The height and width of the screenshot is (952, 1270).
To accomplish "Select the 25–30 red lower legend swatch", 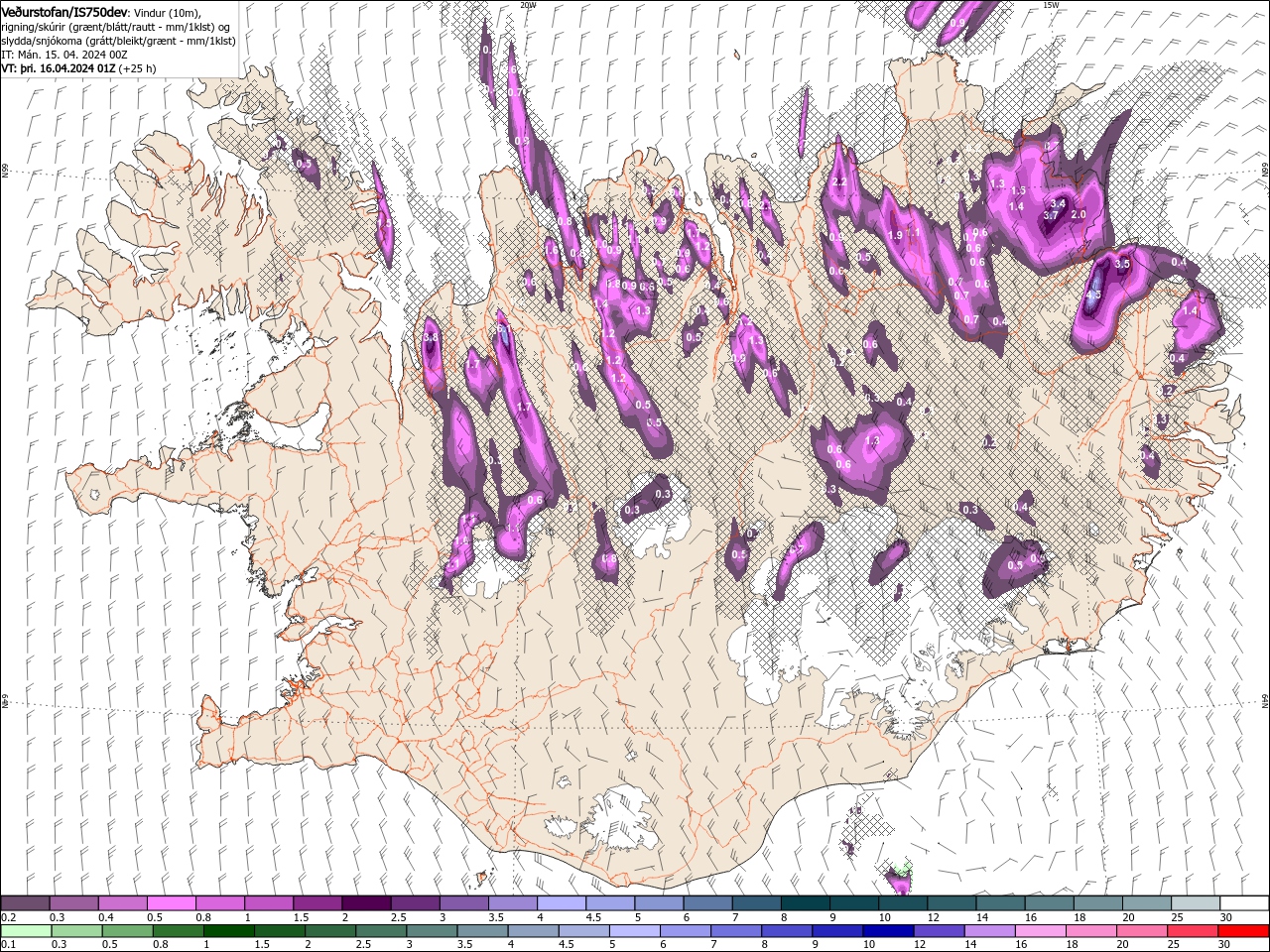I will [1191, 931].
